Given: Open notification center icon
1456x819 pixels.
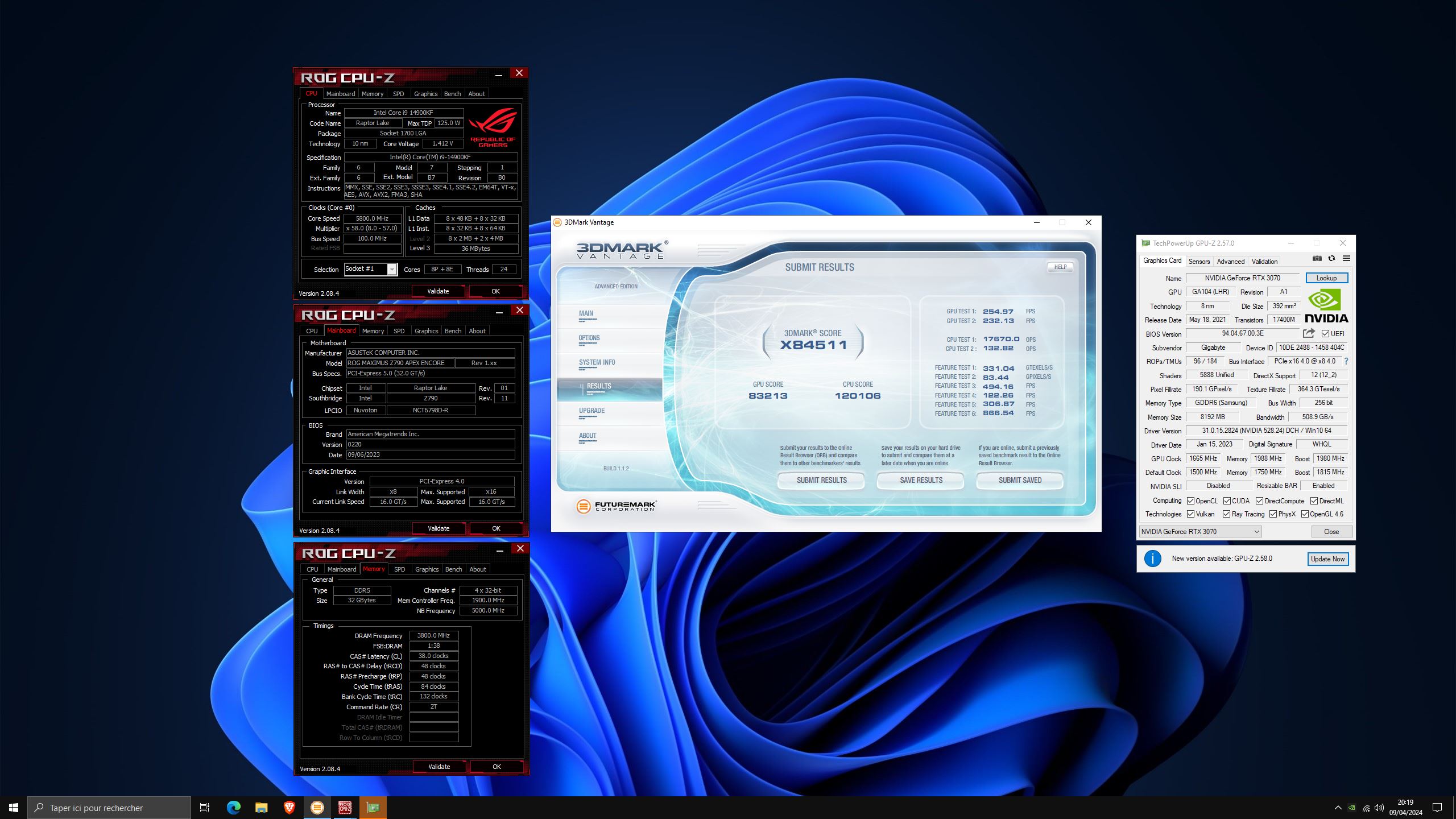Looking at the screenshot, I should [1437, 808].
